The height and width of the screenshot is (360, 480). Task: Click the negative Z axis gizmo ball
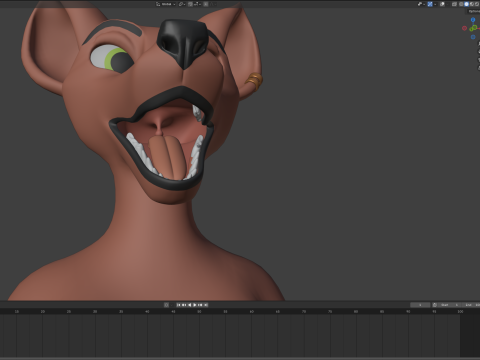(473, 37)
